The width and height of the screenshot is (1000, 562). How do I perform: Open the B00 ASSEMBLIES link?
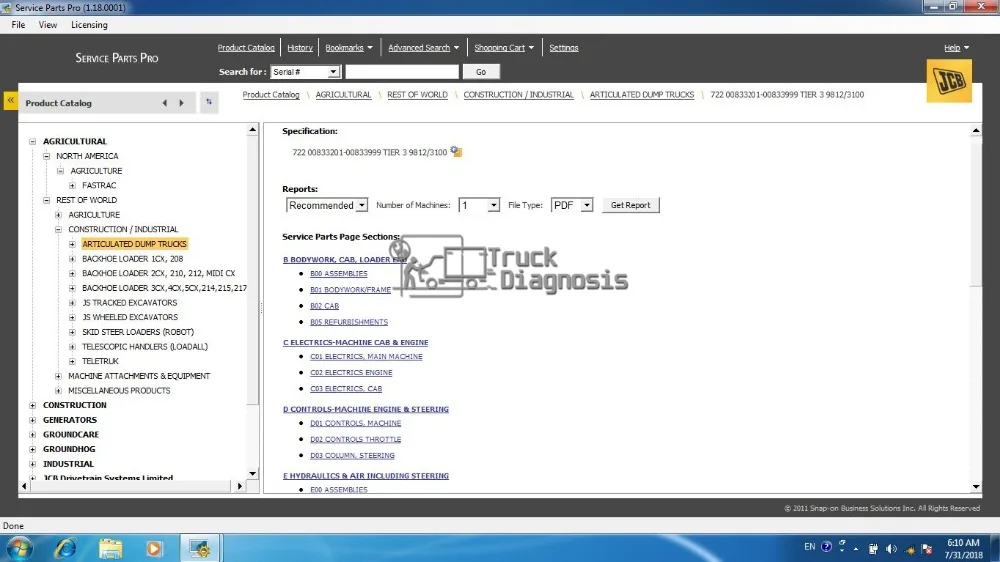tap(339, 274)
